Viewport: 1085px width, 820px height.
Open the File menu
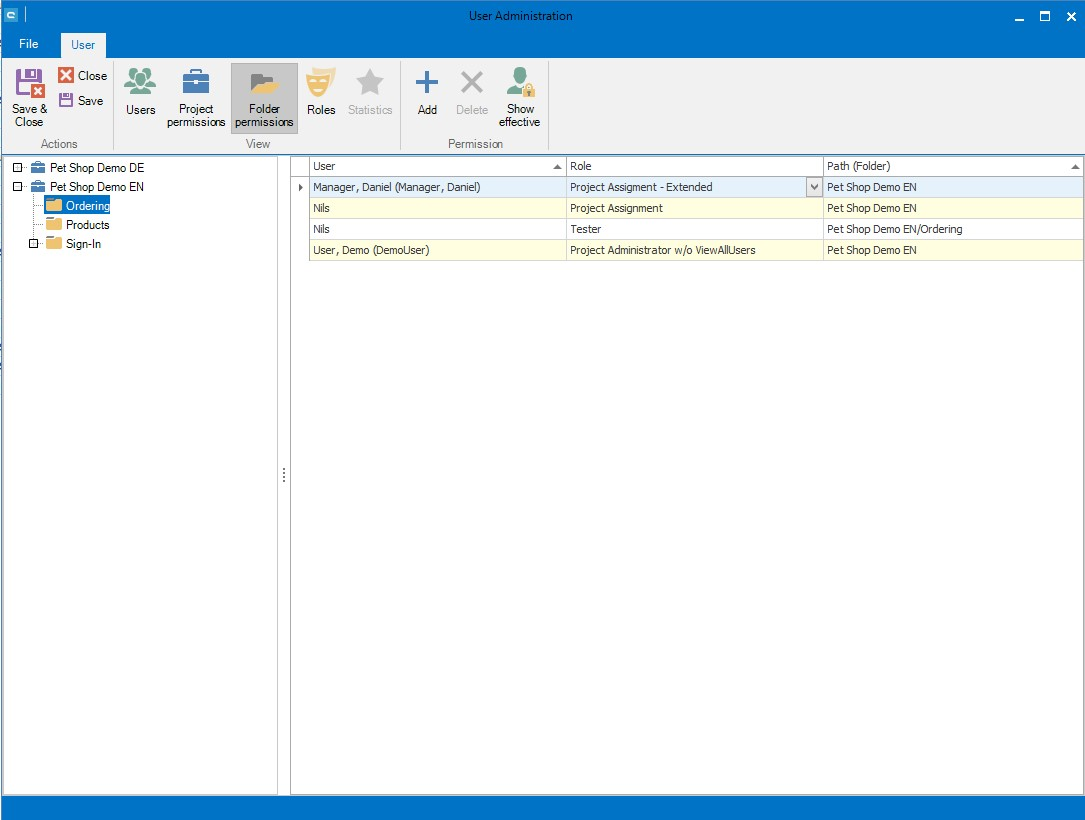coord(29,44)
